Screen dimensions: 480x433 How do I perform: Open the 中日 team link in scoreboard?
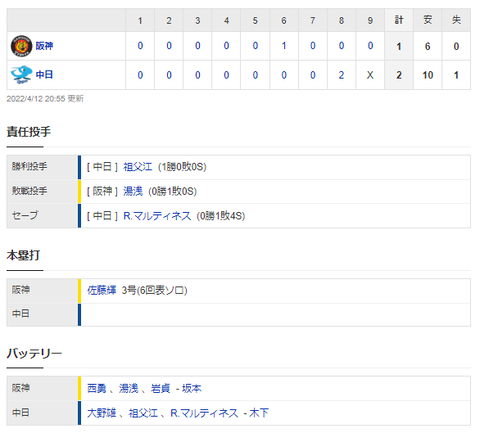pyautogui.click(x=44, y=75)
